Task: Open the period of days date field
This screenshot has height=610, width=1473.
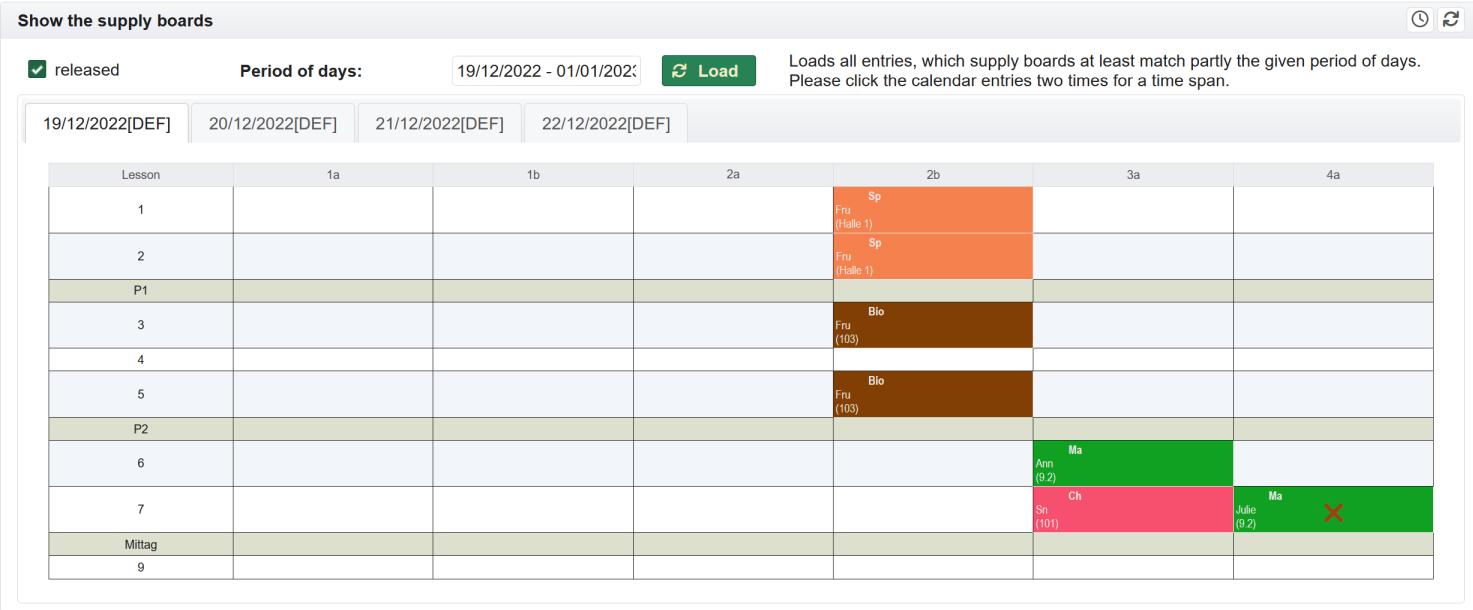Action: tap(546, 71)
